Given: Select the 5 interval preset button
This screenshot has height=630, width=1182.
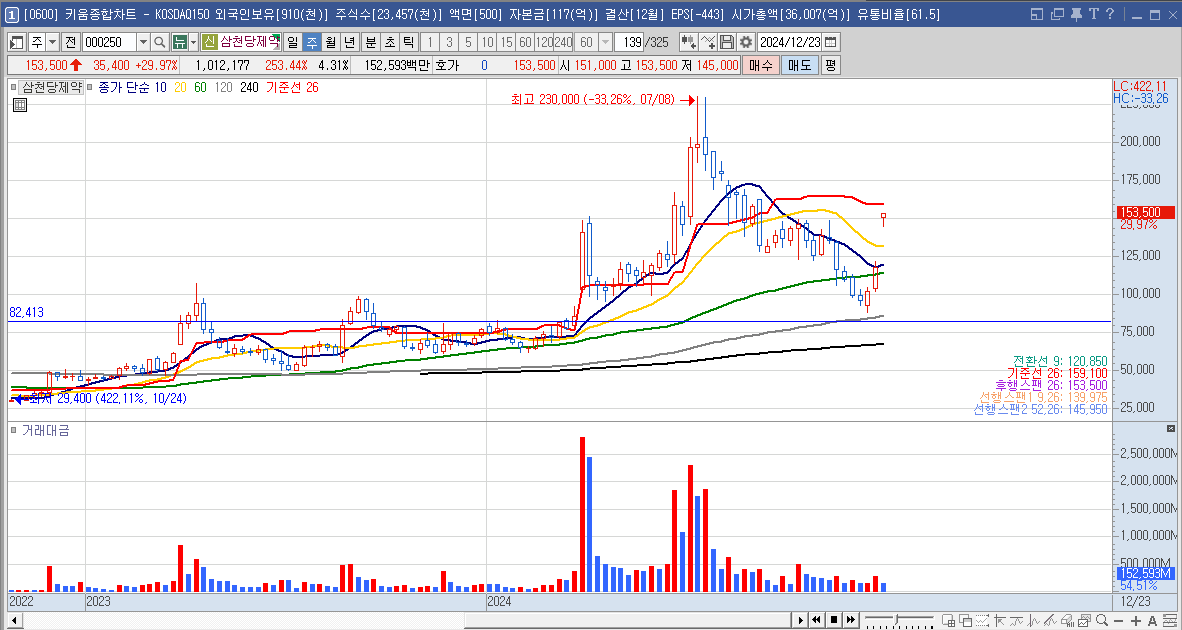Looking at the screenshot, I should tap(467, 42).
